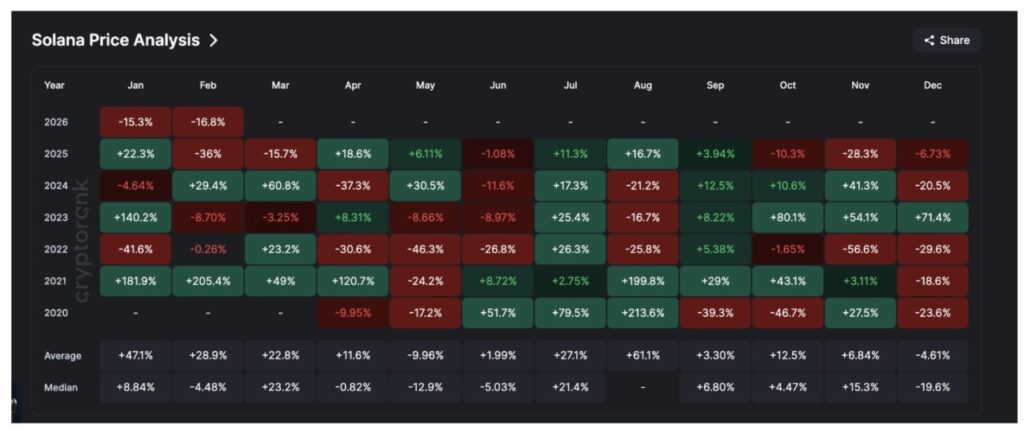Select the +80.1% October 2023 cell

(x=788, y=217)
